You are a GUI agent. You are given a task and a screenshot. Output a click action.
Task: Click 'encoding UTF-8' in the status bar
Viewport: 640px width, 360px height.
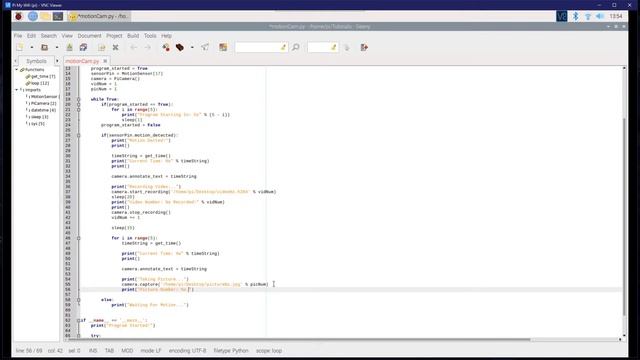[187, 351]
